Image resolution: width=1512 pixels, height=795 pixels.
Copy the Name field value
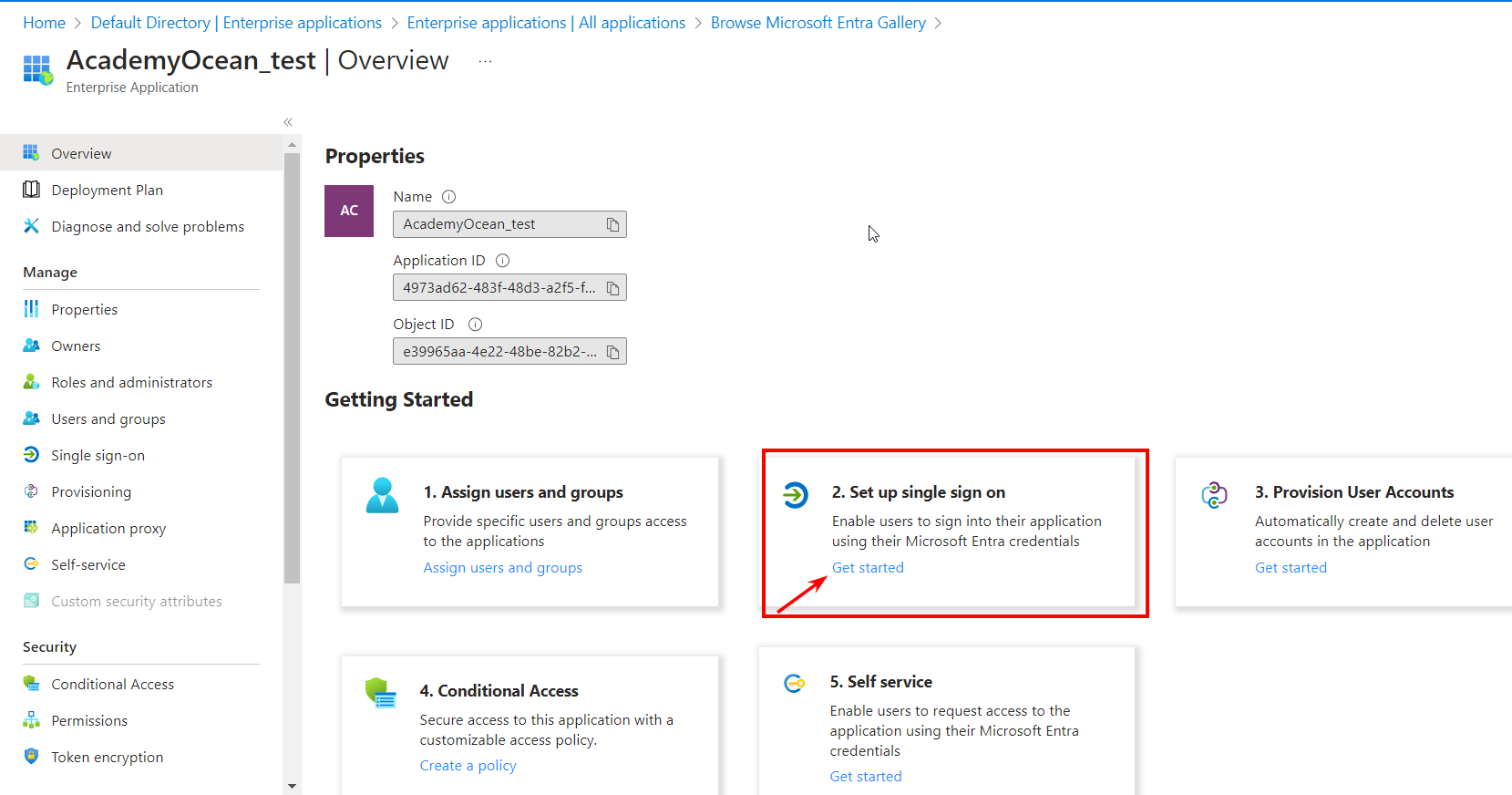613,224
